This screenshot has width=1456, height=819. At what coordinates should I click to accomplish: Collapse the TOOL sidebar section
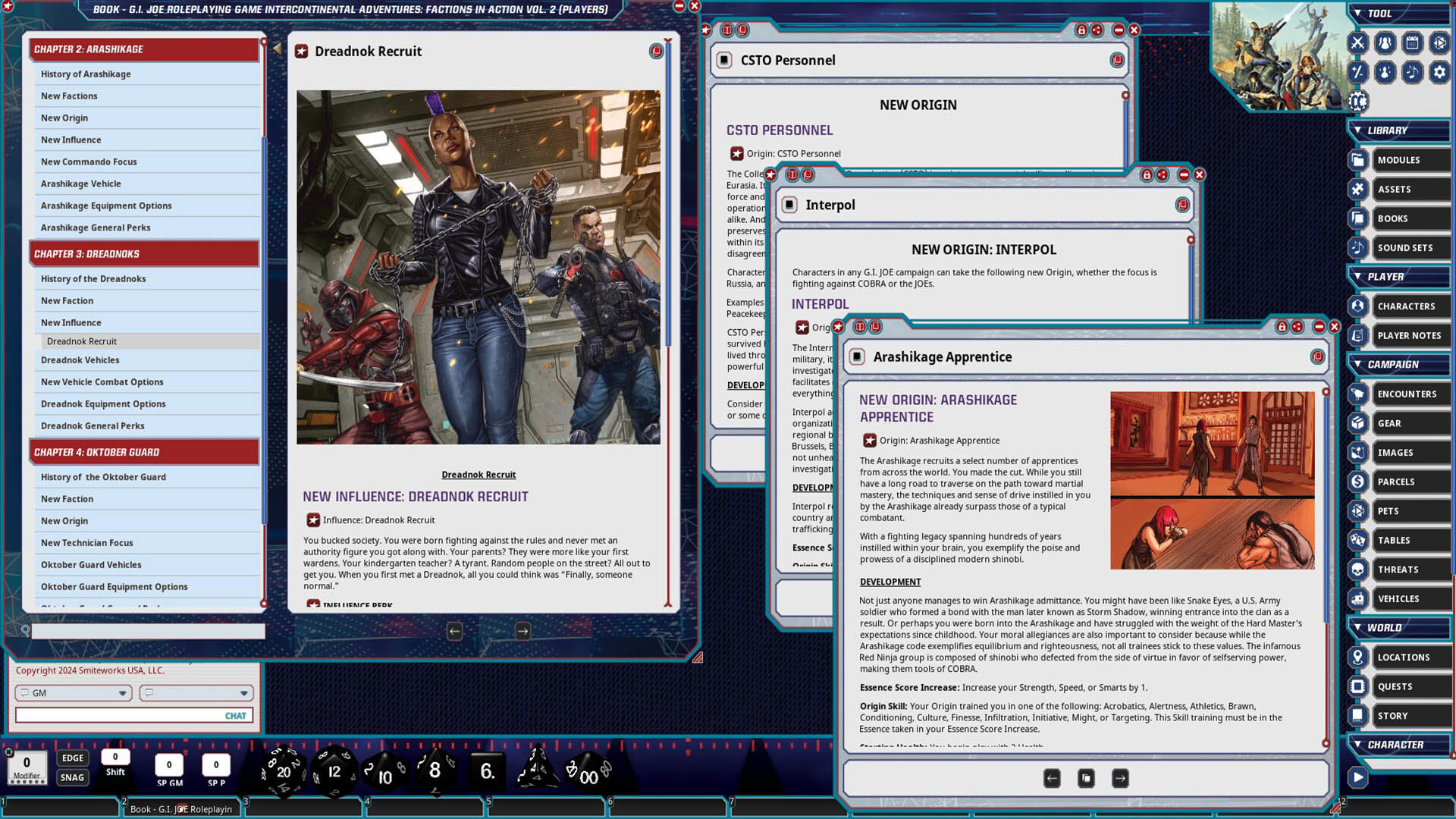(x=1359, y=13)
